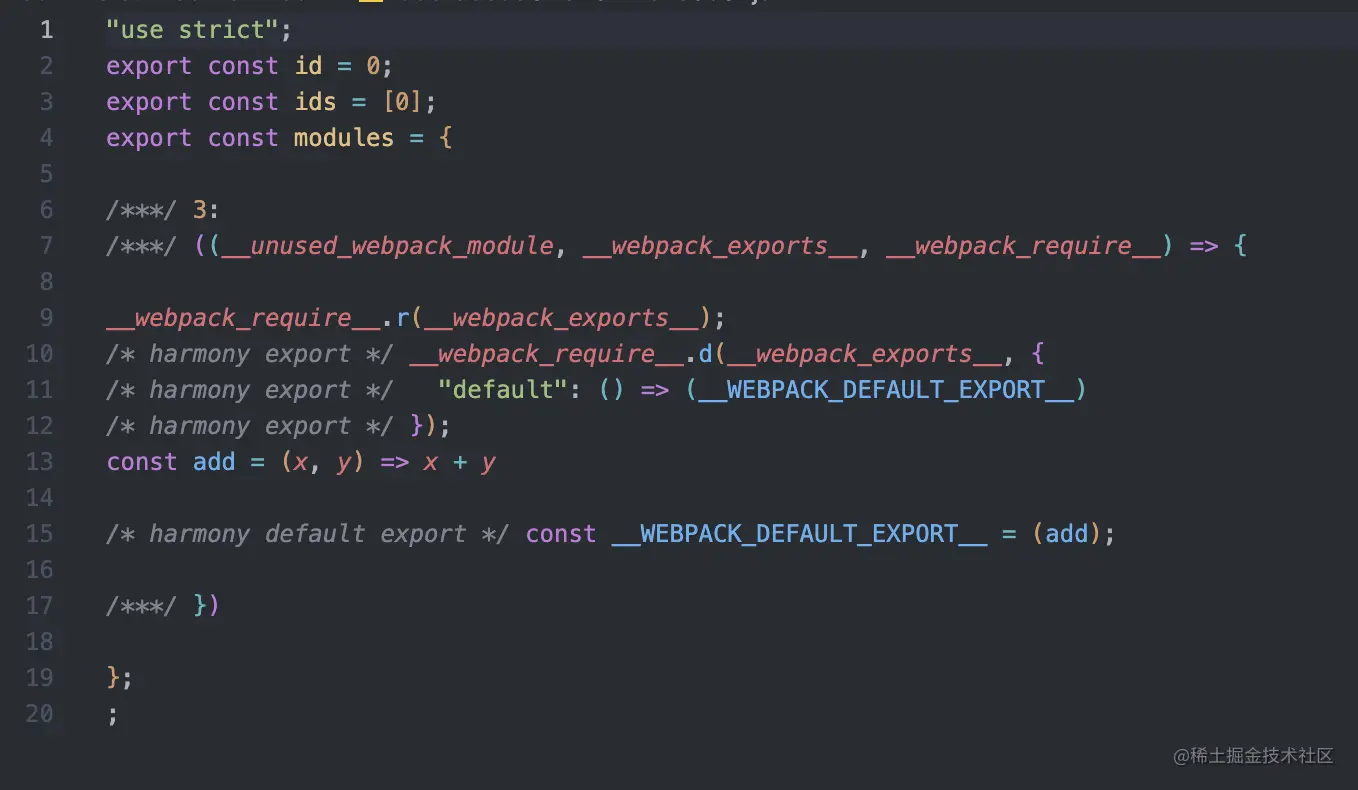Click (add) at end of line 15

(1067, 534)
